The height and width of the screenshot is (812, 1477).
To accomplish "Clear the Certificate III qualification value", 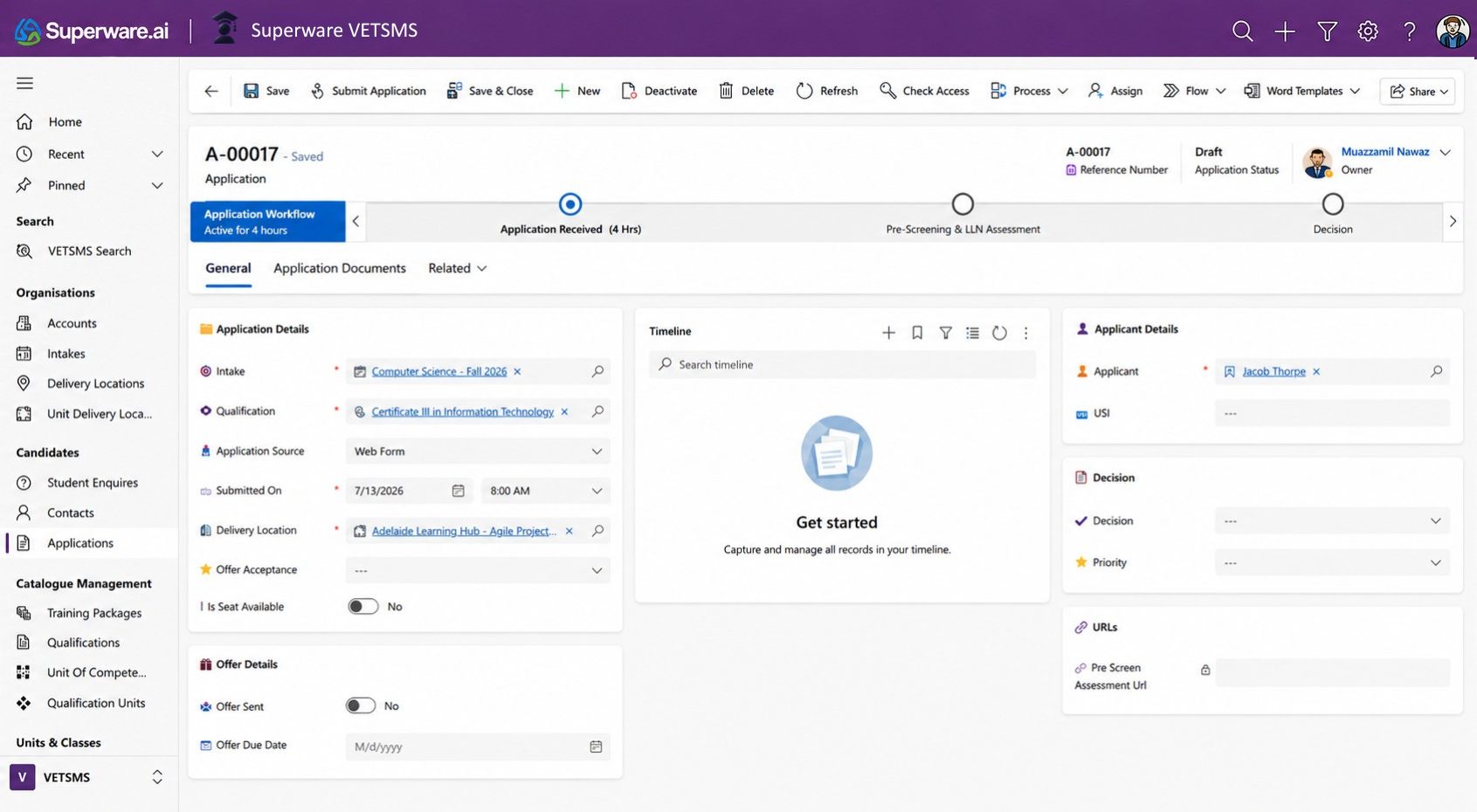I will click(x=564, y=411).
